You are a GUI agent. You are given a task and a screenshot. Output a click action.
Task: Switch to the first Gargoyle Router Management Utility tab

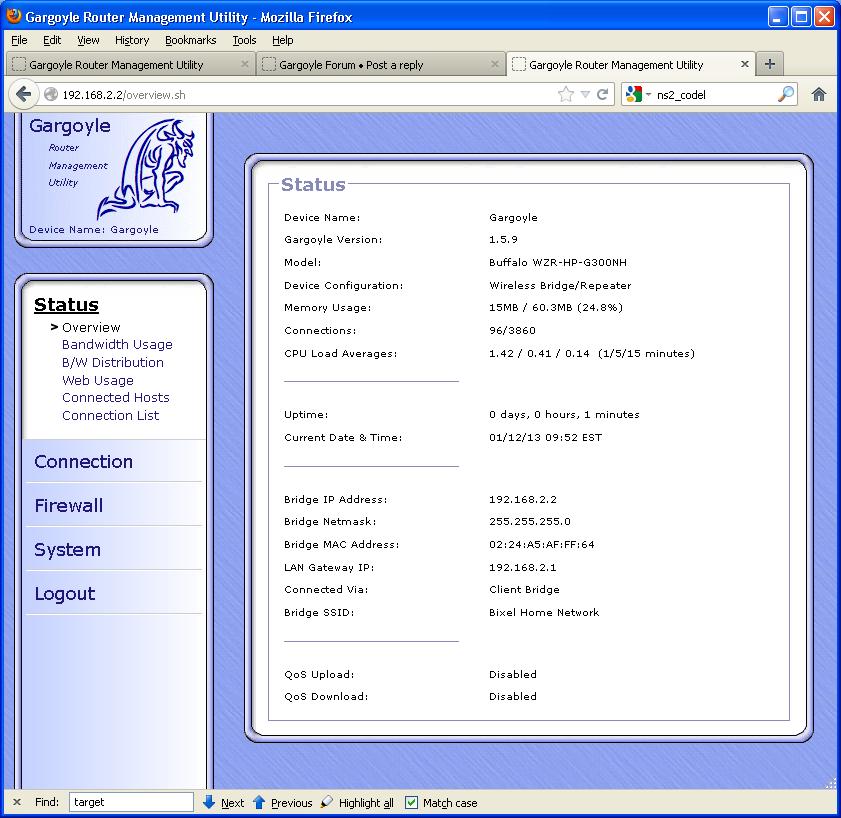click(131, 64)
